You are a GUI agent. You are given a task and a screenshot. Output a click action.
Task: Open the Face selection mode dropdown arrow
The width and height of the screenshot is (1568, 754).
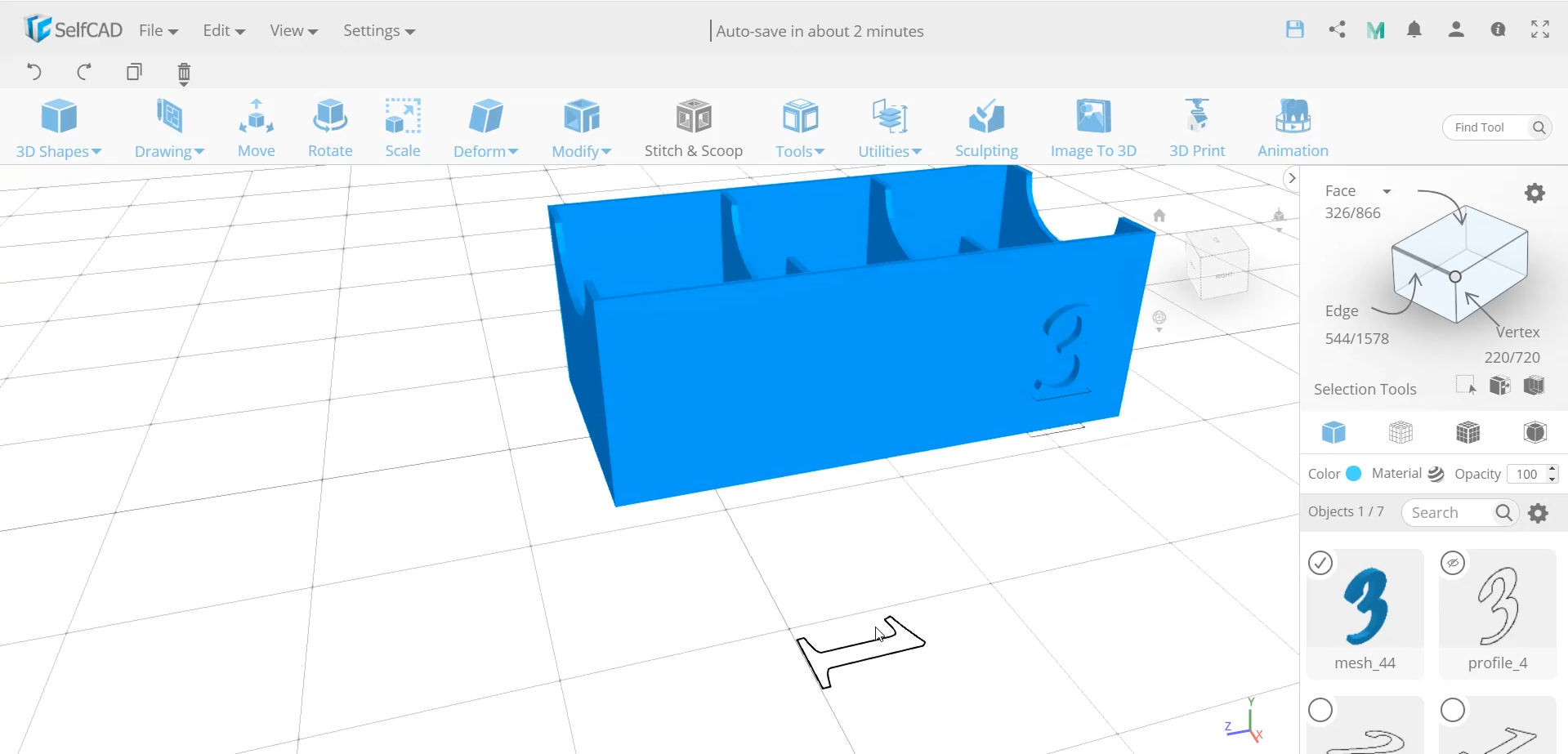[1387, 191]
